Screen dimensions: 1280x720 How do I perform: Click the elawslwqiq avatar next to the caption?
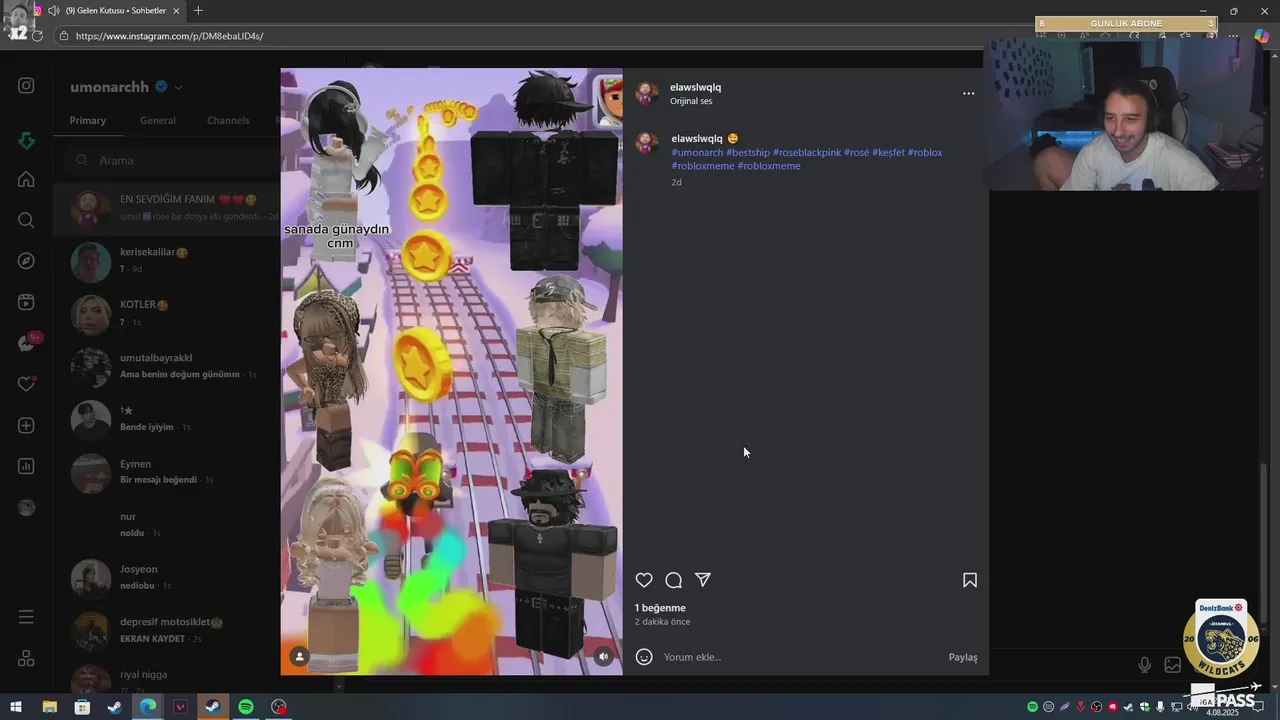coord(647,143)
